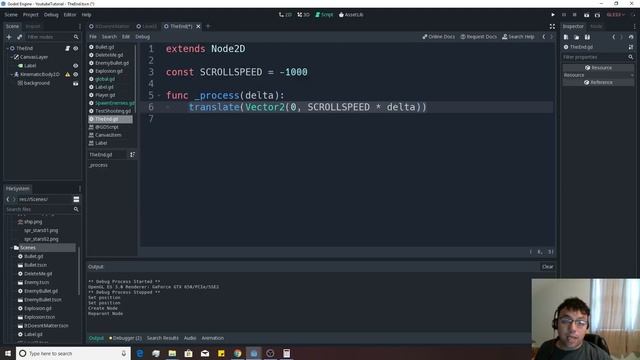Instance a child scene via chain icon
Image resolution: width=640 pixels, height=360 pixels.
pyautogui.click(x=20, y=37)
